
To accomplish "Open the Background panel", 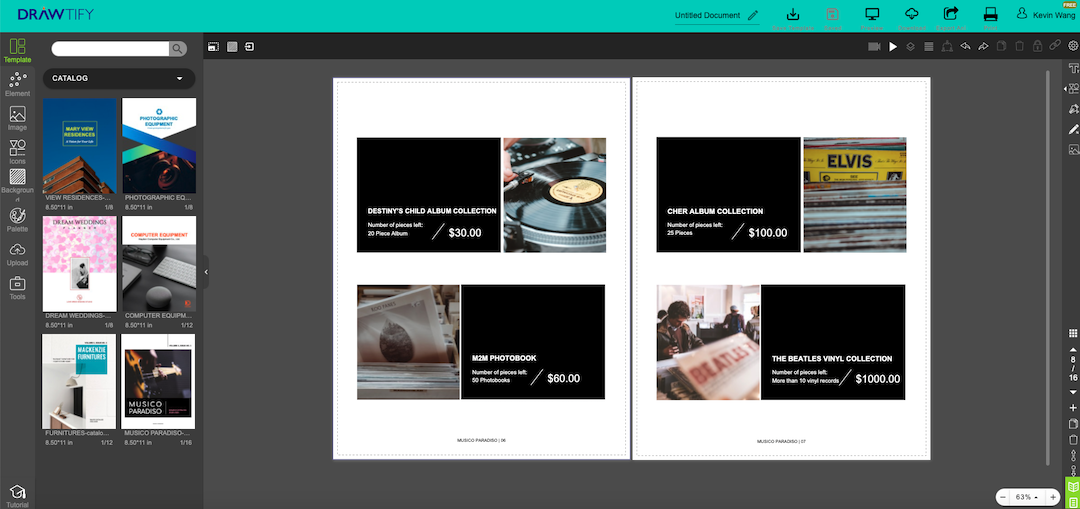I will (17, 185).
